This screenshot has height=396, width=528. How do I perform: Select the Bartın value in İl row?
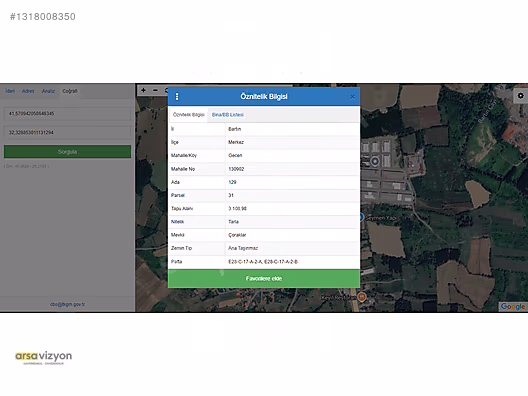tap(235, 129)
